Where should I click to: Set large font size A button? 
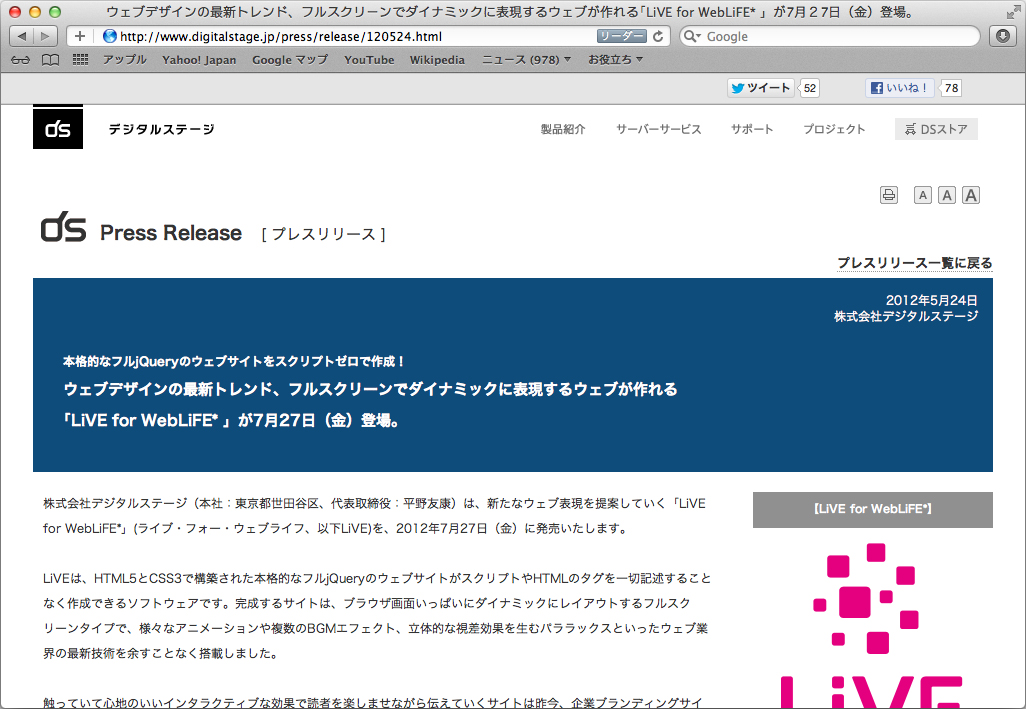click(x=971, y=195)
